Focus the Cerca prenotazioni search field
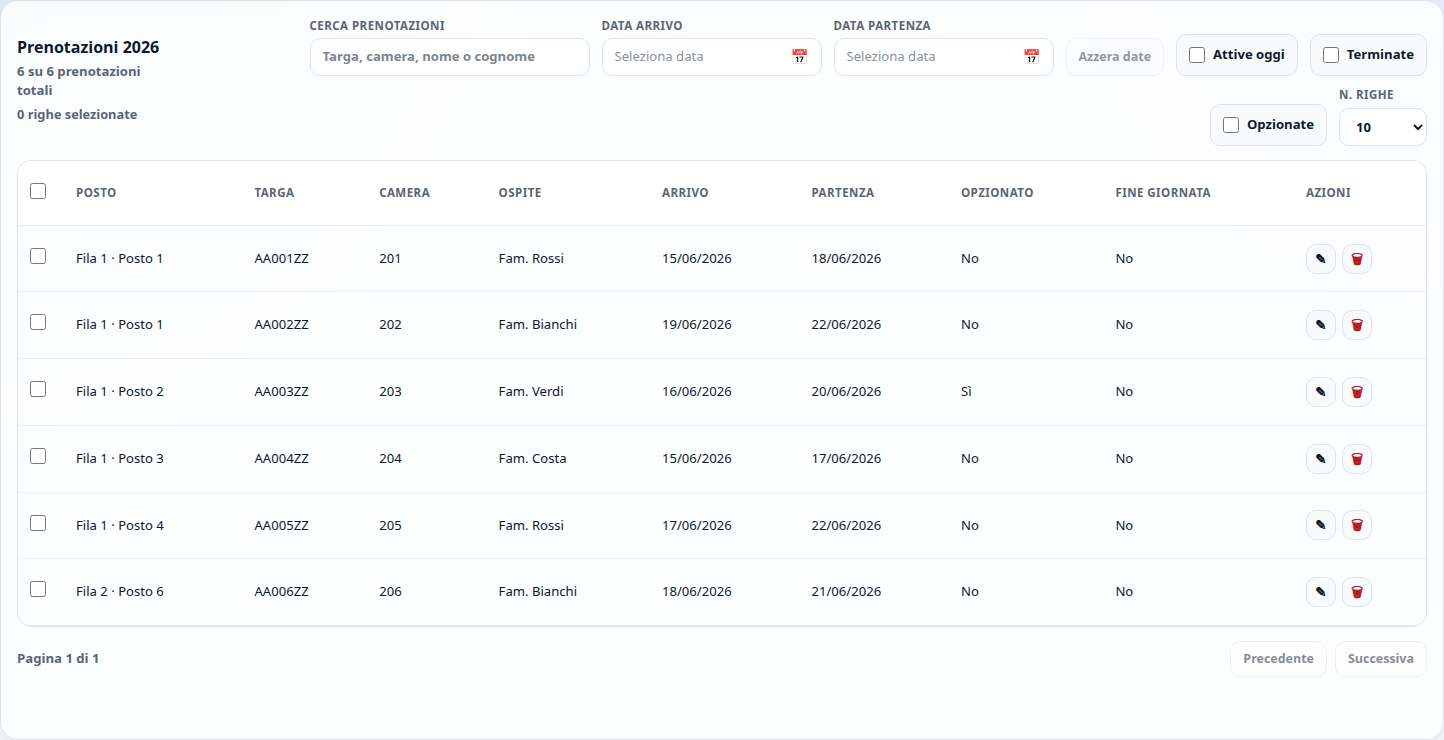 [450, 57]
